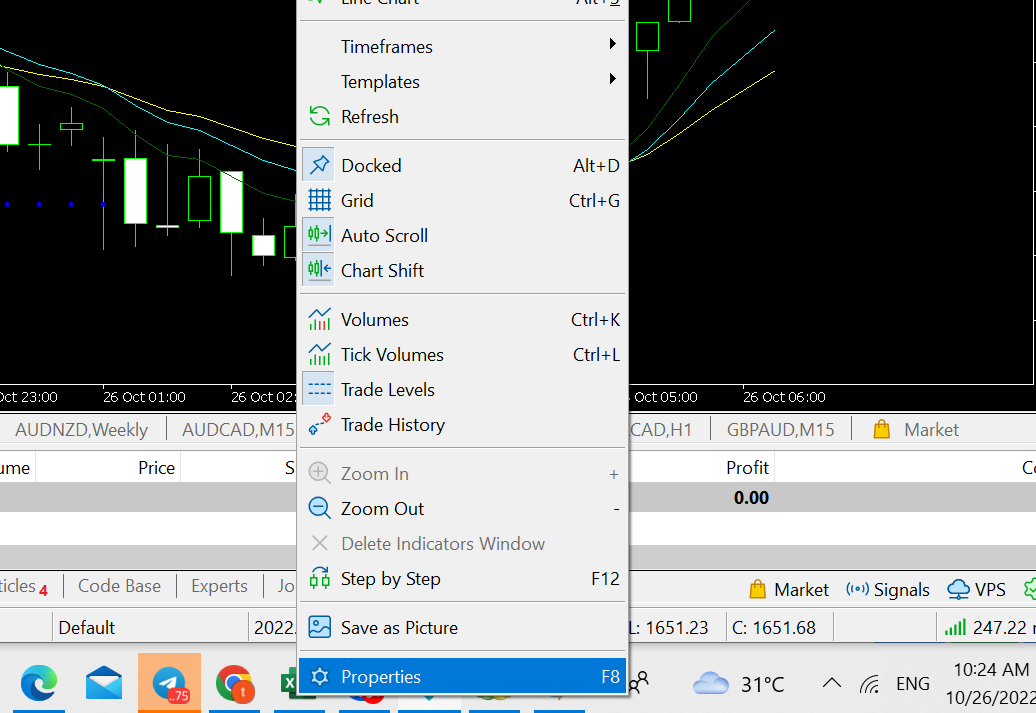The height and width of the screenshot is (713, 1036).
Task: Toggle Chart Shift on
Action: coord(383,270)
